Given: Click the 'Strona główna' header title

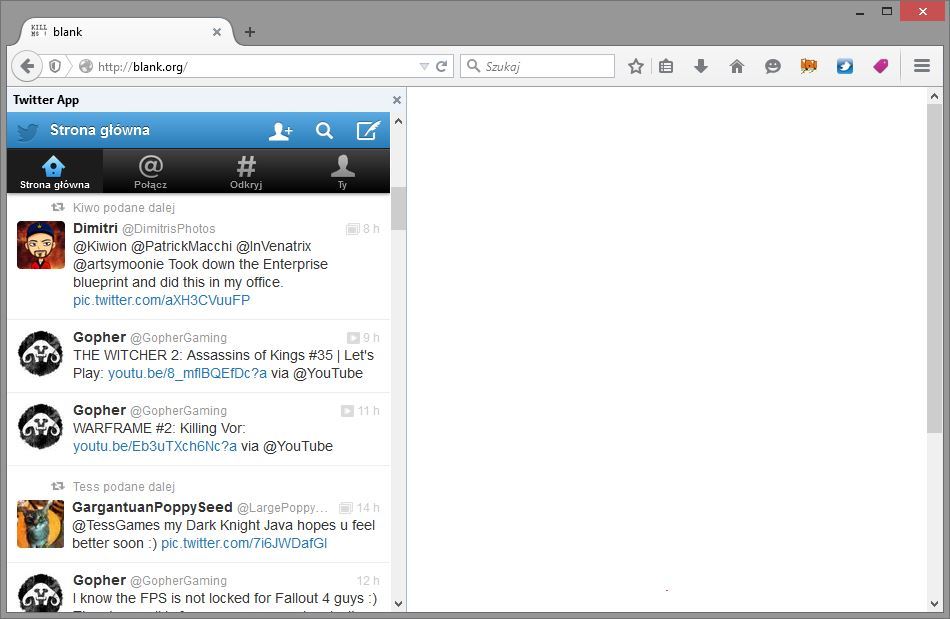Looking at the screenshot, I should (100, 130).
